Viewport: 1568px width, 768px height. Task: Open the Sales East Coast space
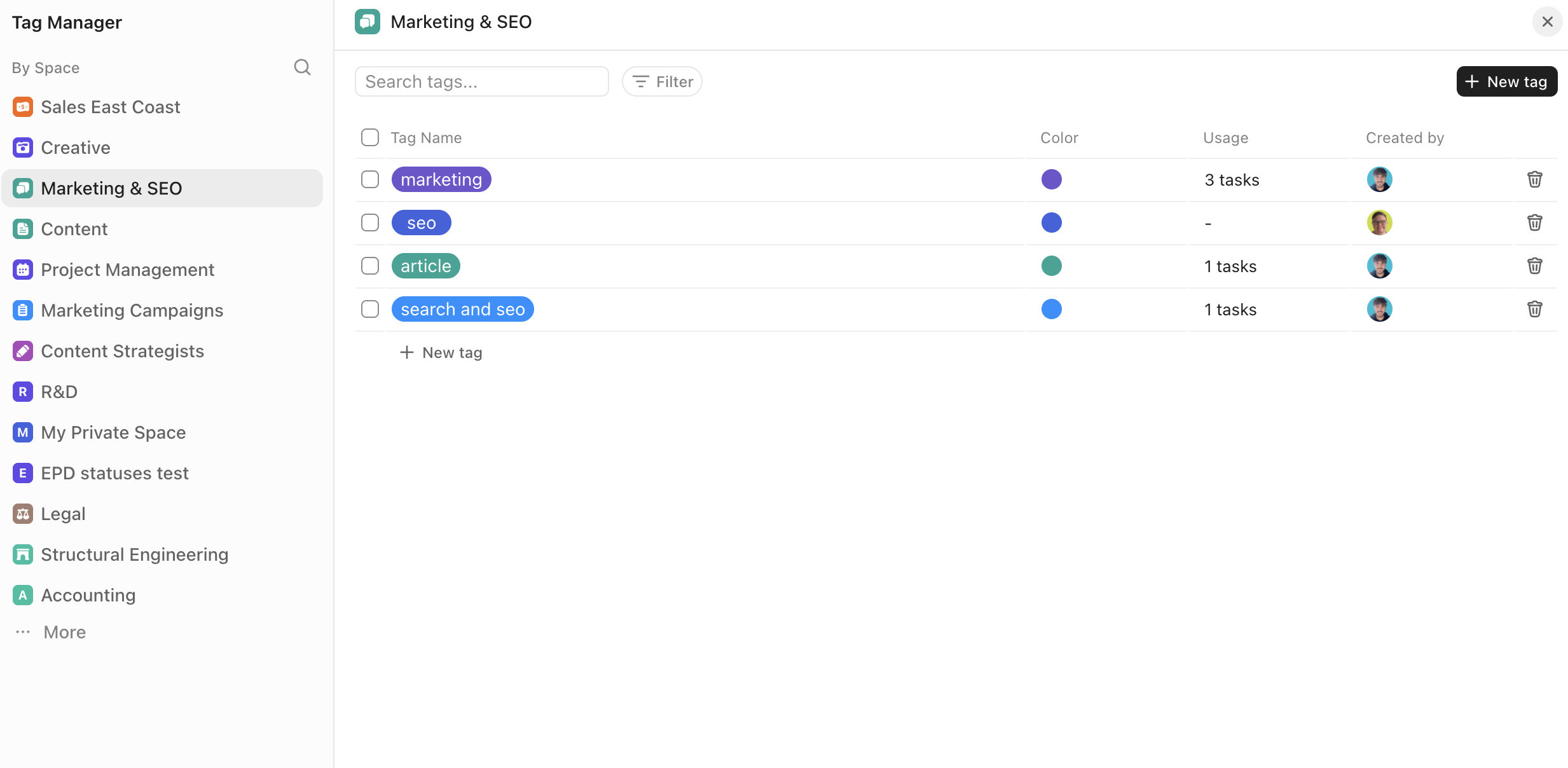[x=162, y=107]
